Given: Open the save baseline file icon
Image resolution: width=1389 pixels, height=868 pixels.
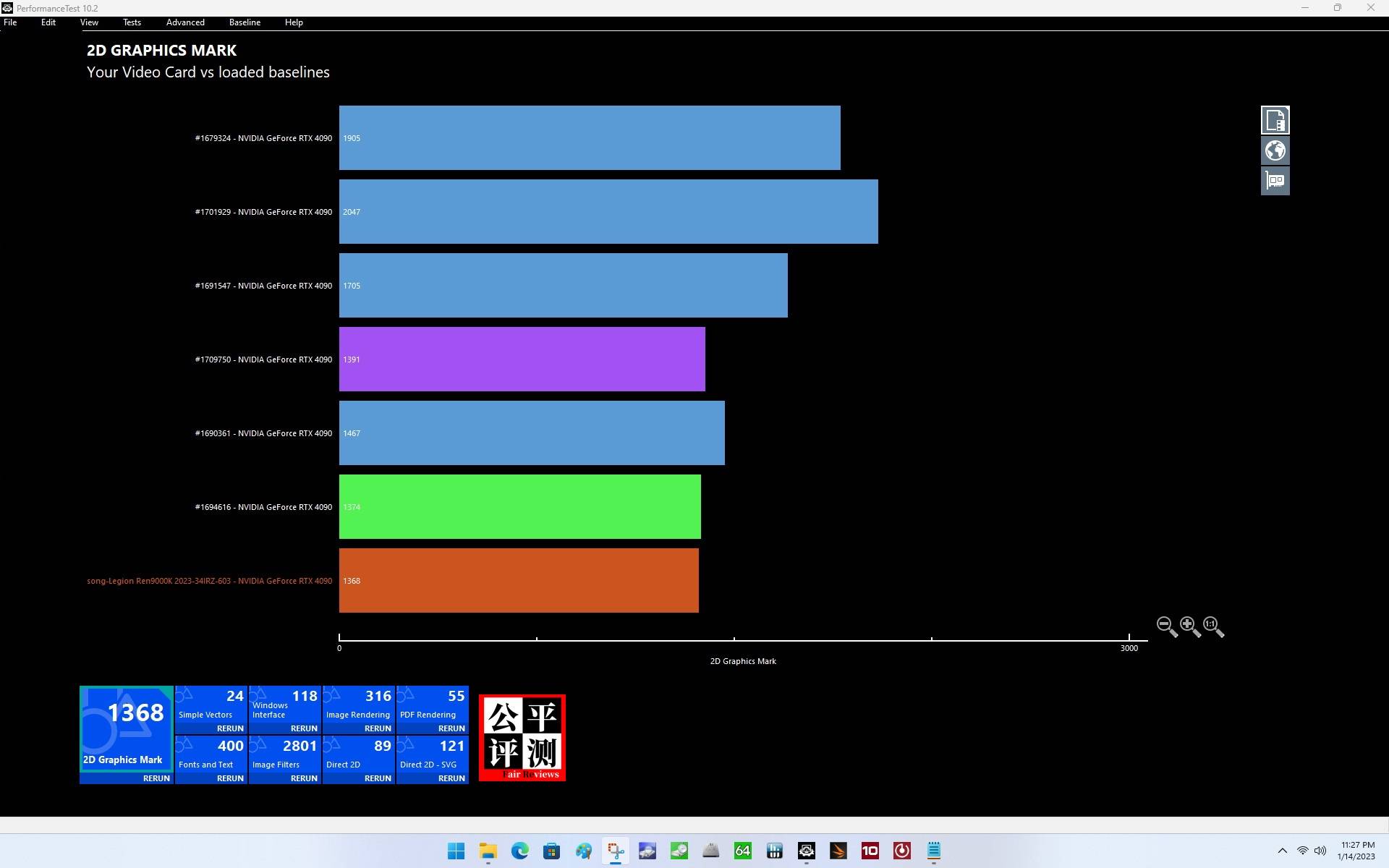Looking at the screenshot, I should pyautogui.click(x=1275, y=120).
